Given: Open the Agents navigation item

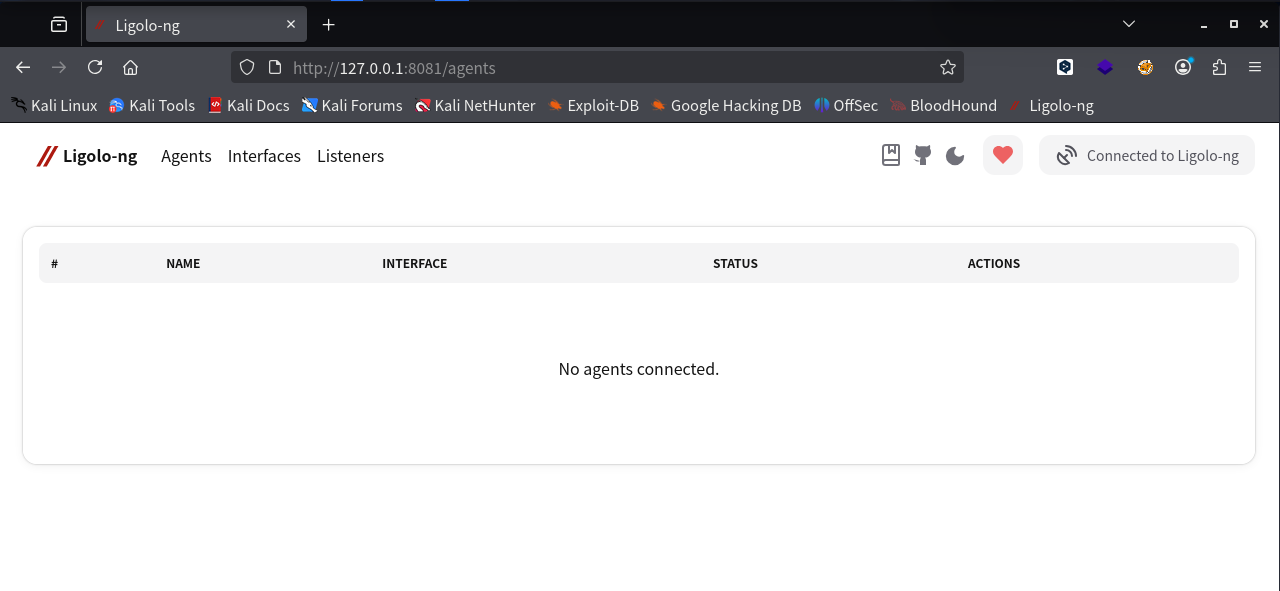Looking at the screenshot, I should click(x=186, y=156).
